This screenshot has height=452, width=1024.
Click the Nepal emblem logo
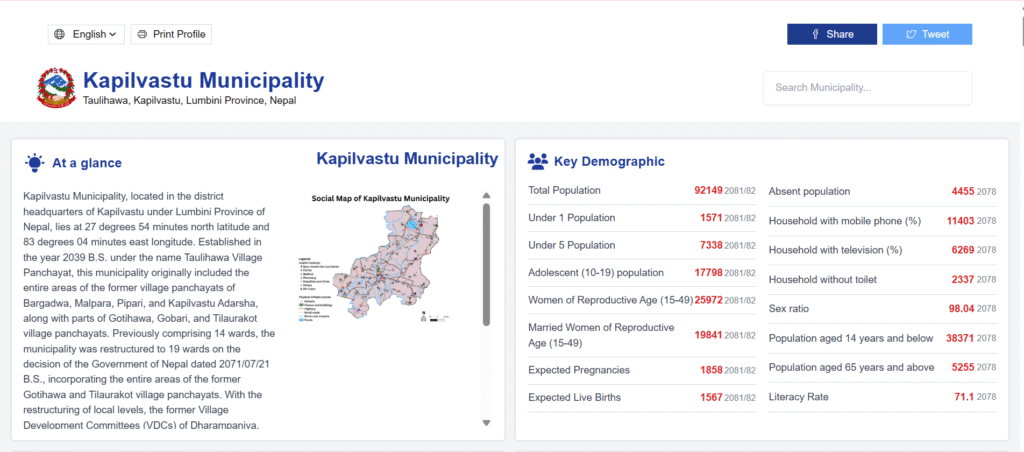click(56, 88)
